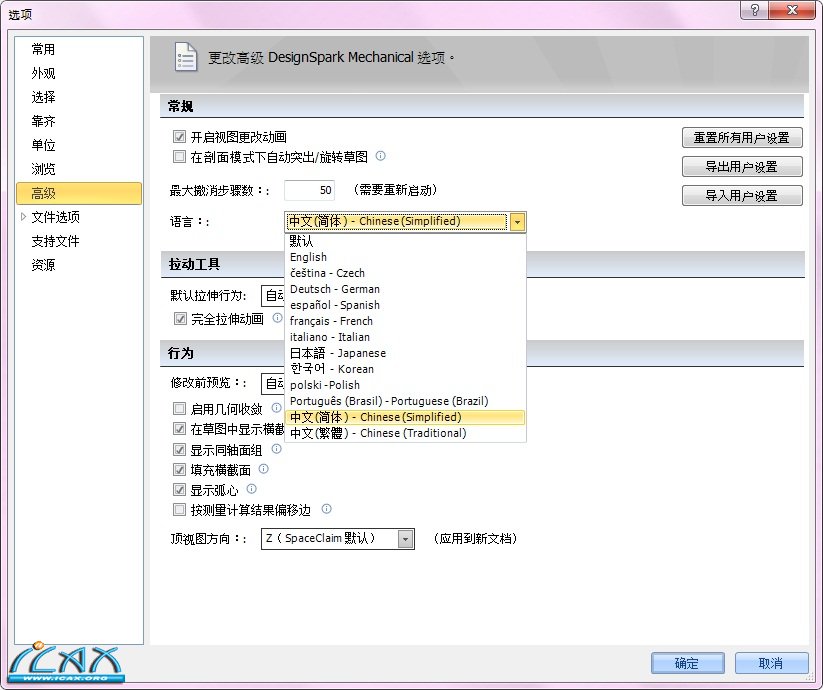Screen dimensions: 823x690
Task: Click info icon next to 完全拉伸动画
Action: pyautogui.click(x=277, y=317)
